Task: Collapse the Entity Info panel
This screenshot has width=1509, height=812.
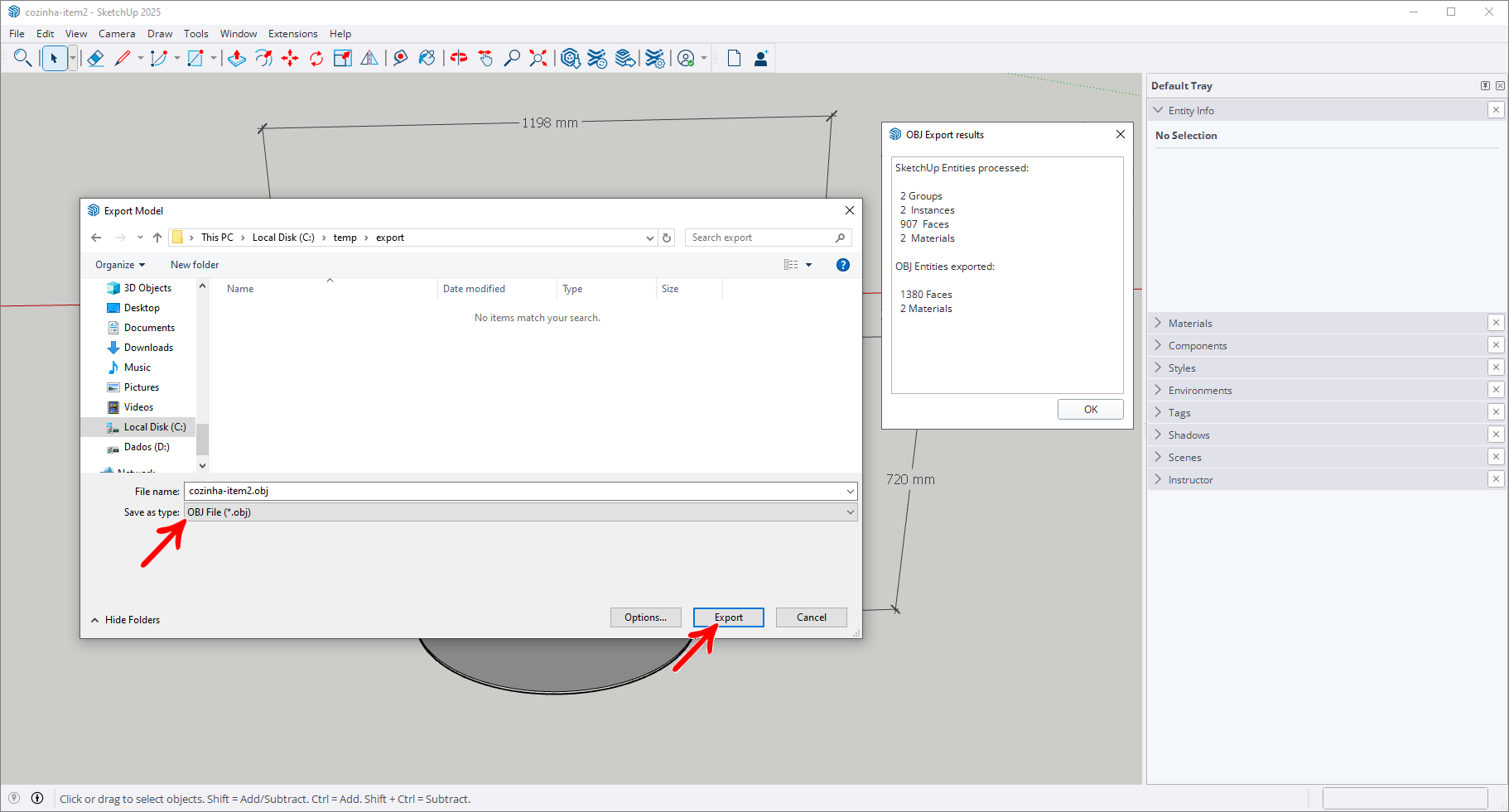Action: pos(1159,110)
